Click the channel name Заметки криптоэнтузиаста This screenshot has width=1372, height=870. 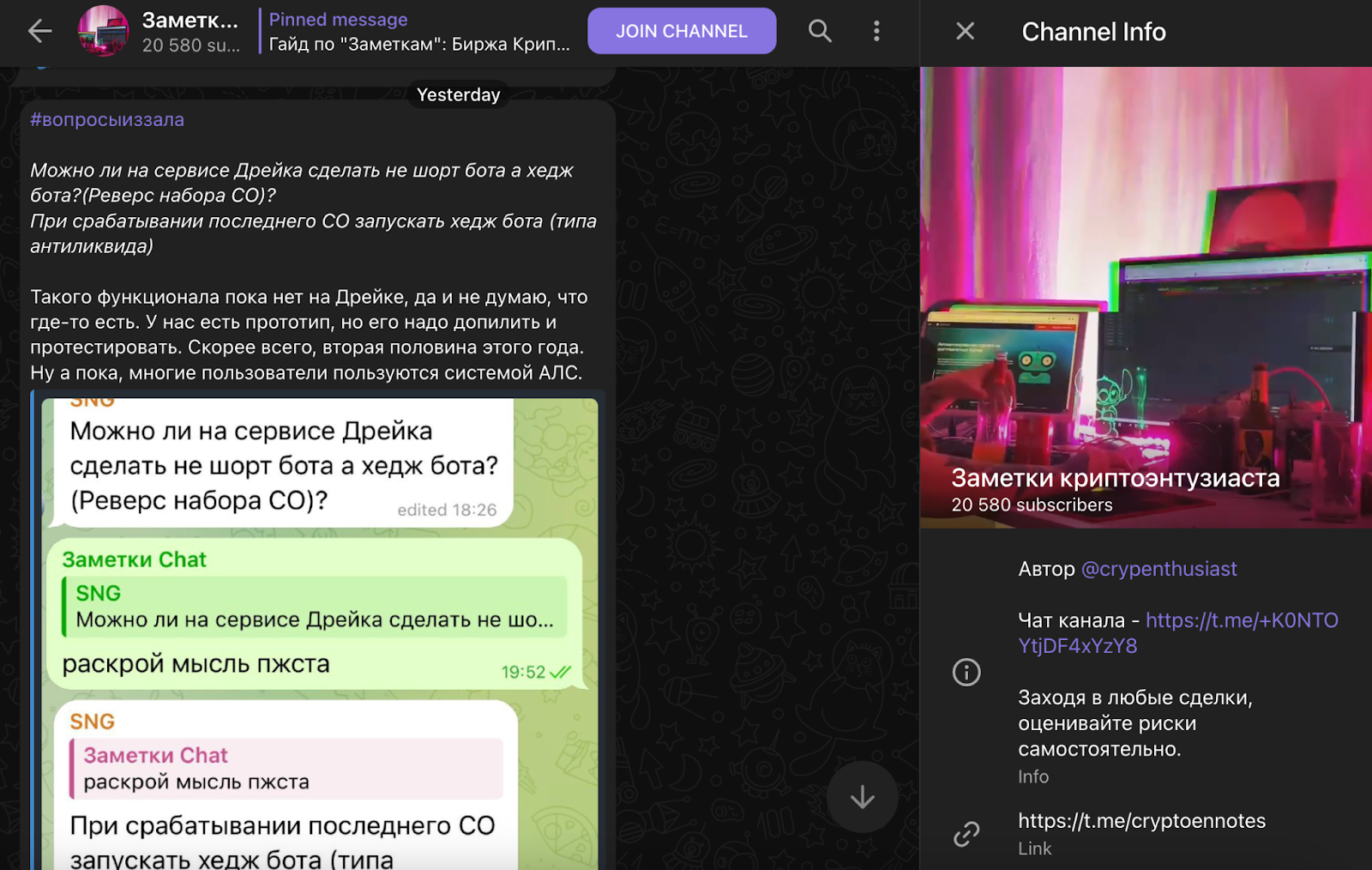point(1115,478)
